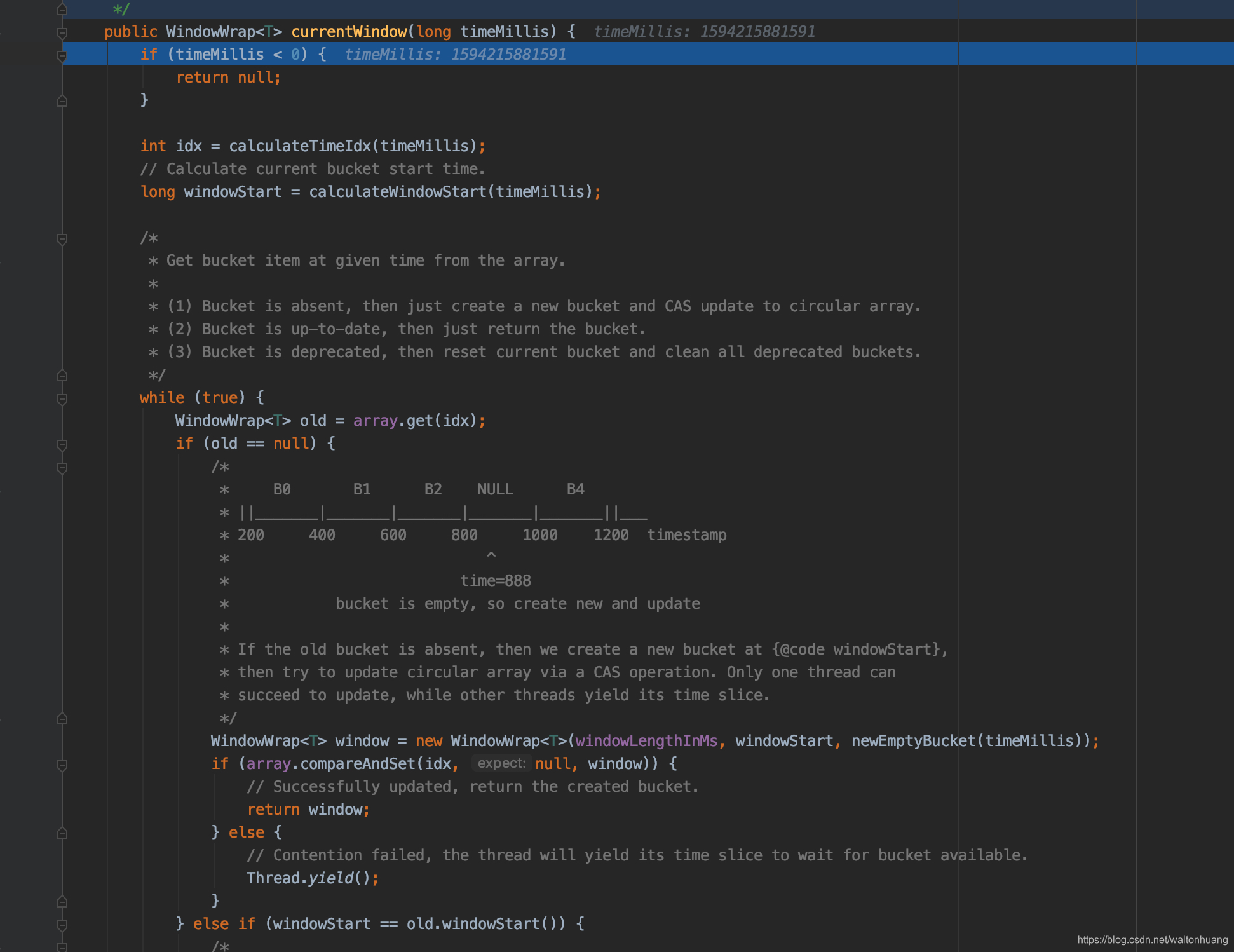Click the 'expect:' parameter inlay hint
This screenshot has width=1234, height=952.
(x=501, y=764)
